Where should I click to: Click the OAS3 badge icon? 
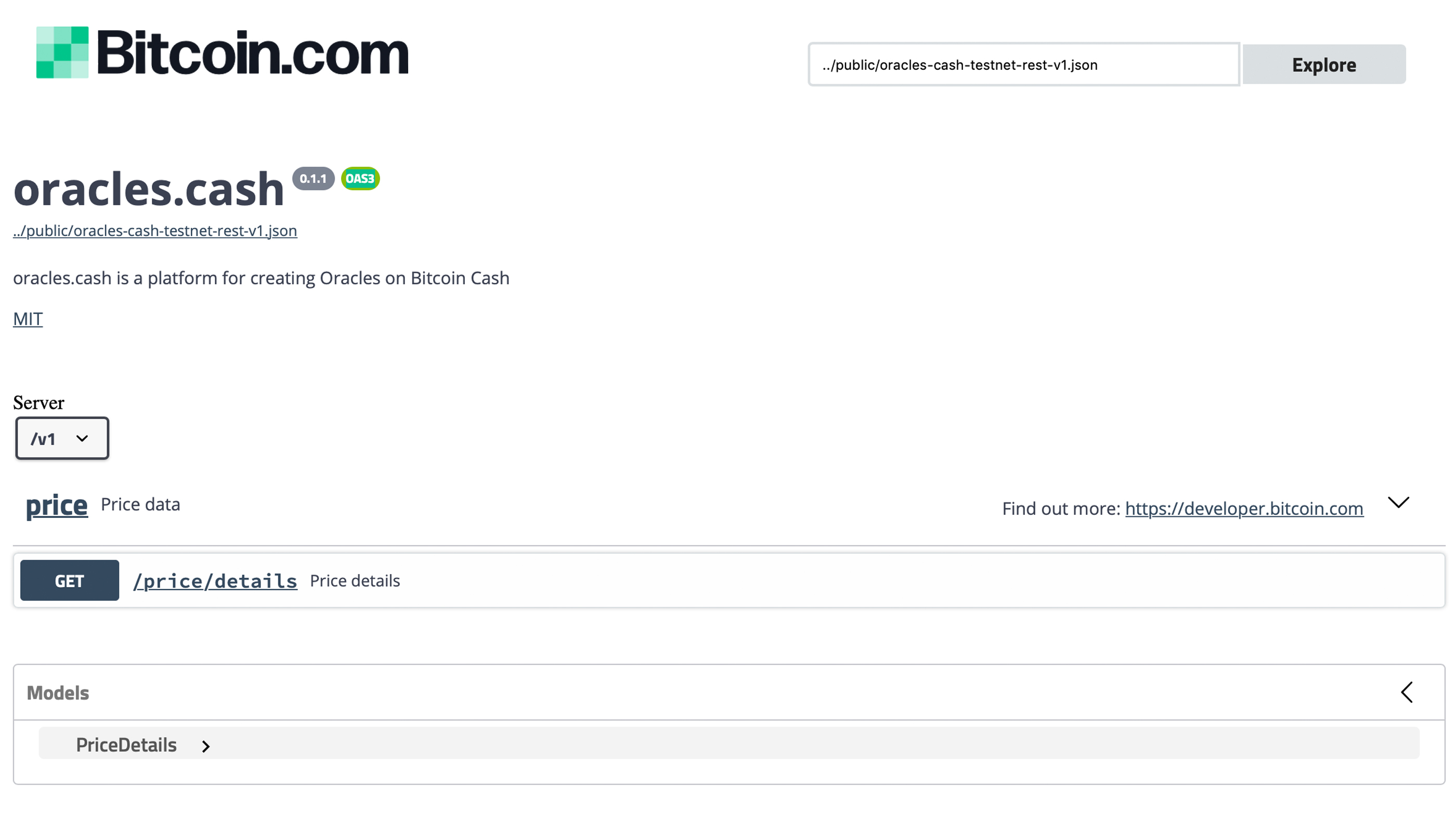click(360, 178)
